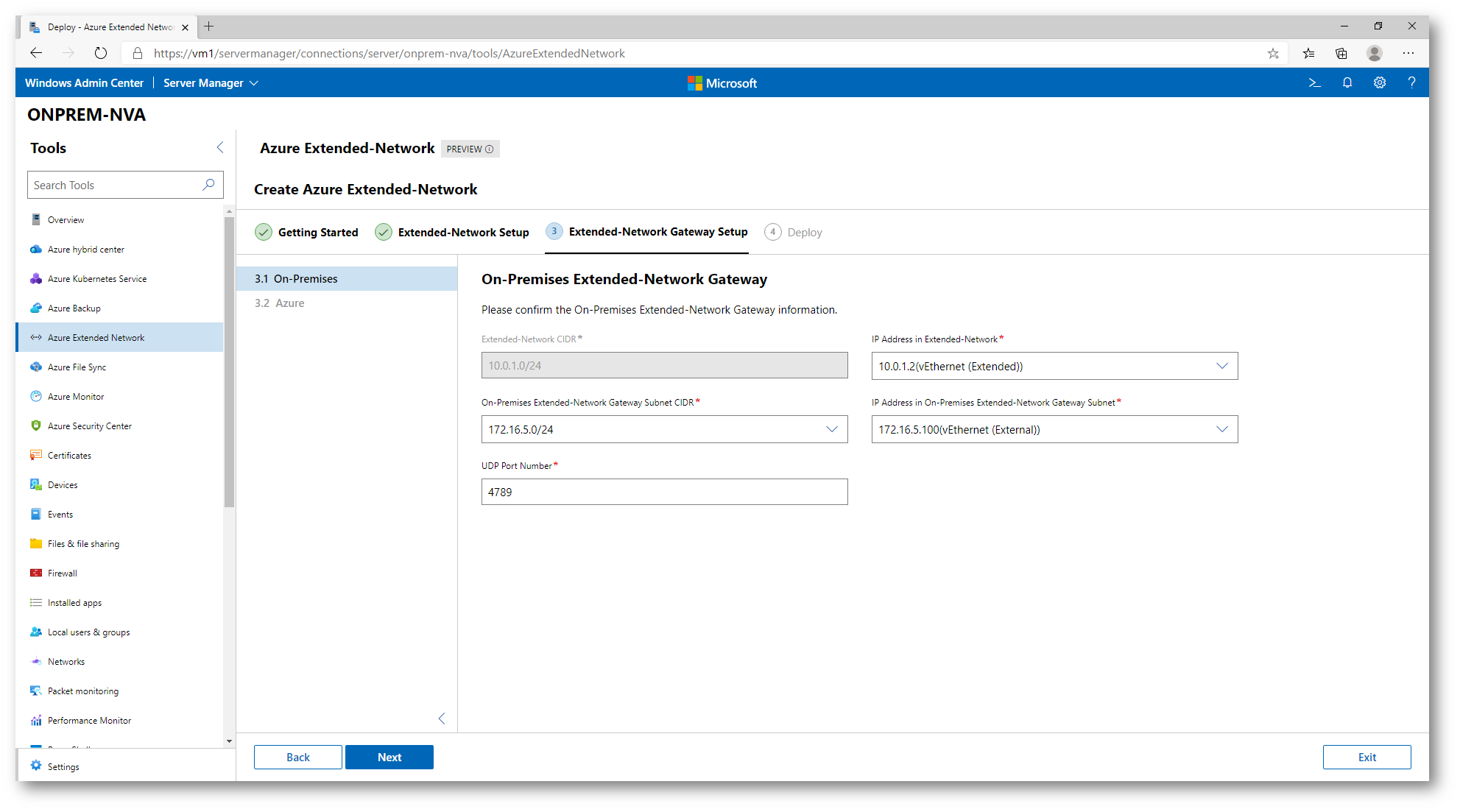Select Azure Extended Network arrows icon

tap(35, 337)
